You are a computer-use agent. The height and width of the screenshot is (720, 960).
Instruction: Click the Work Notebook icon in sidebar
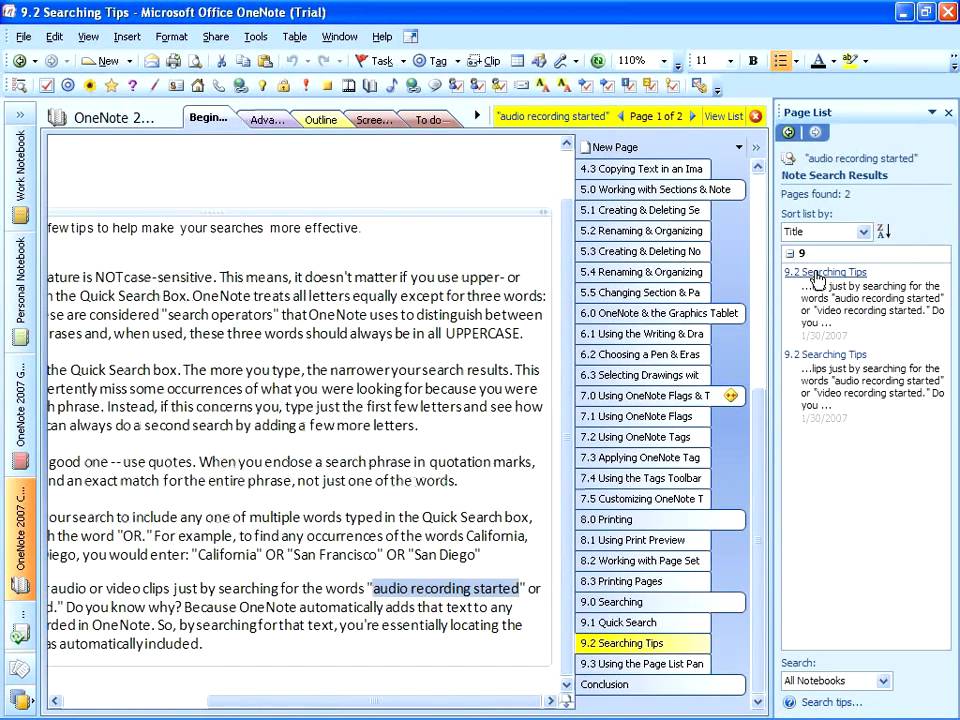pyautogui.click(x=20, y=216)
